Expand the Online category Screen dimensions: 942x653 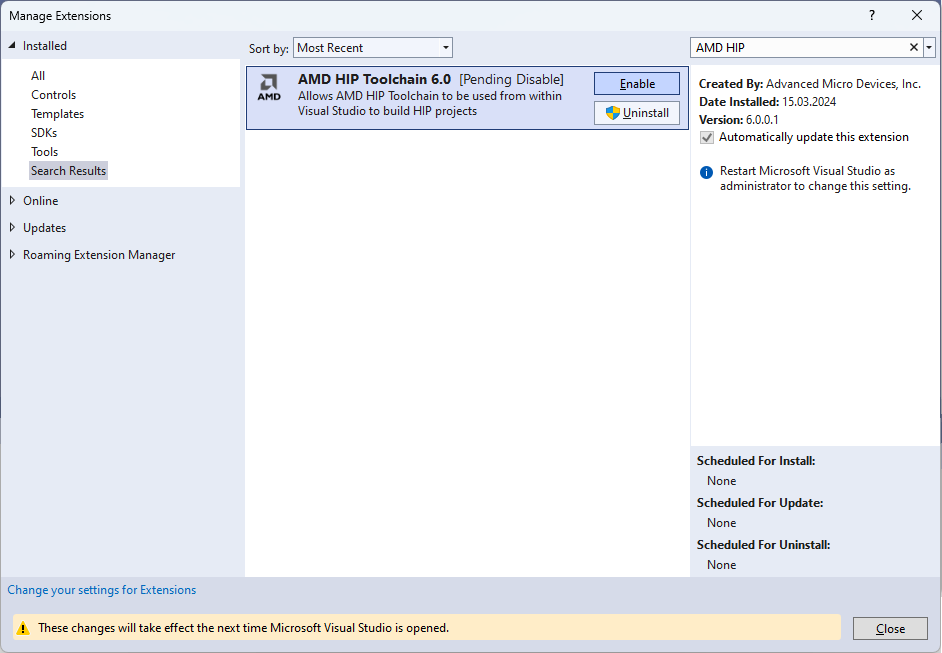tap(13, 200)
